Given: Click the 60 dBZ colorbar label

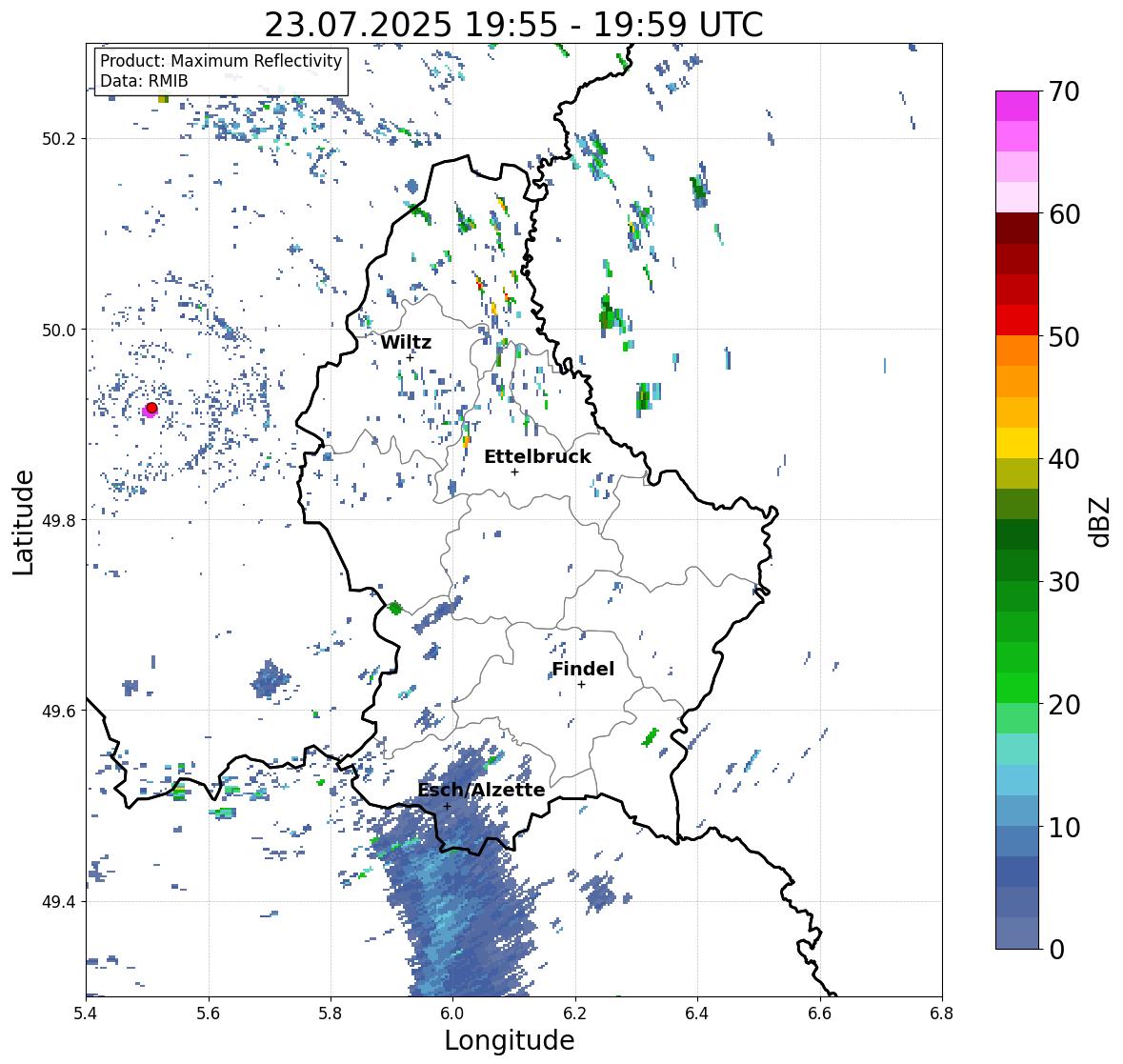Looking at the screenshot, I should click(1064, 214).
